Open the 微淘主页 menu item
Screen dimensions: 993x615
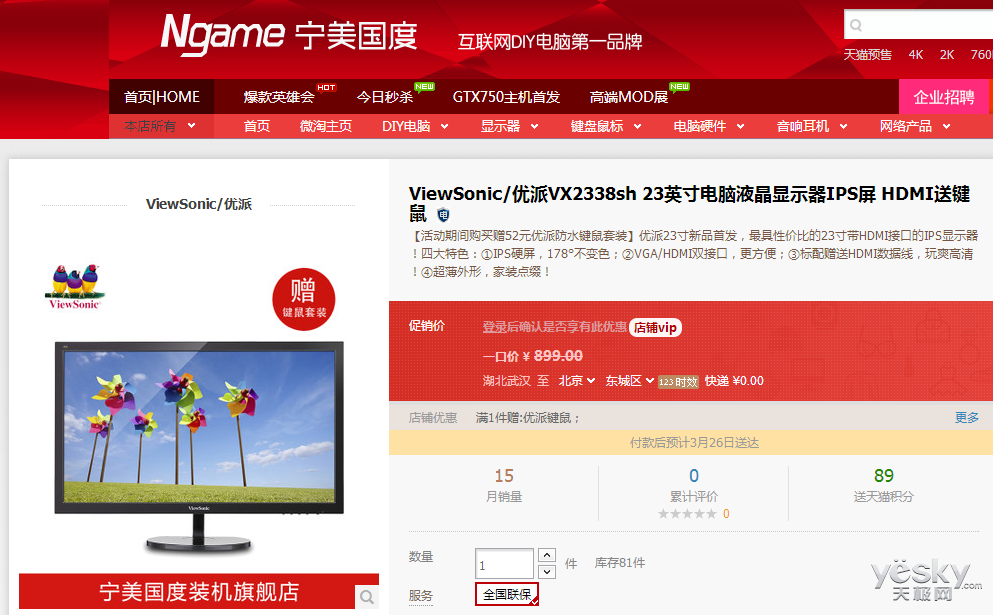click(x=326, y=126)
